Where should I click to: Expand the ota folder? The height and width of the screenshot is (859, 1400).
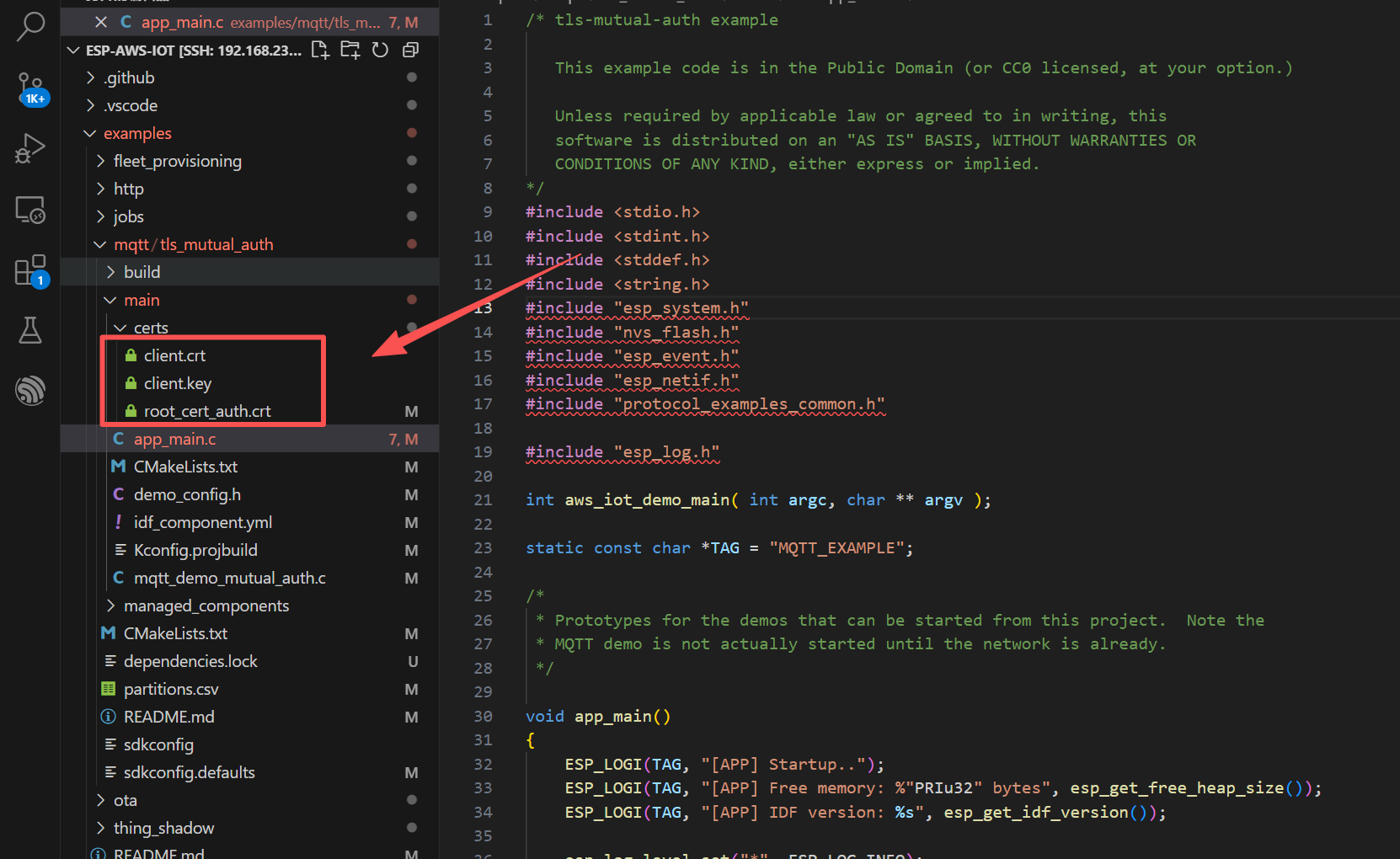click(x=101, y=800)
